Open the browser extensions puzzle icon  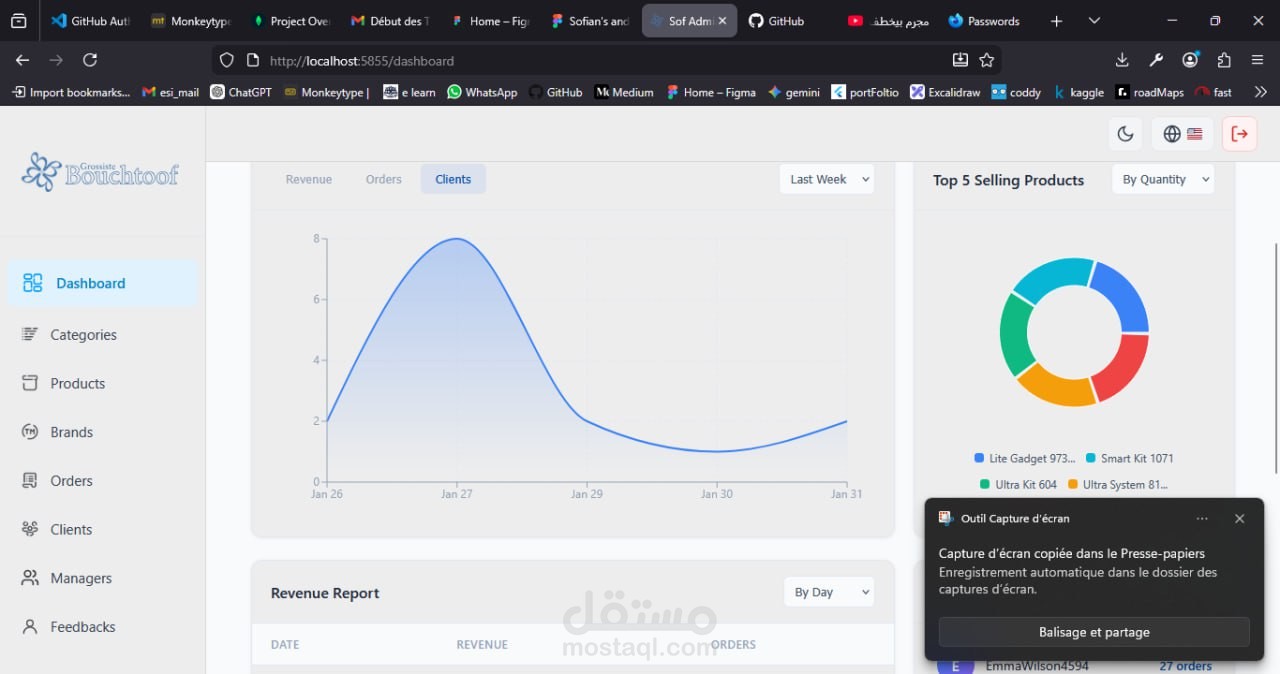tap(1224, 60)
